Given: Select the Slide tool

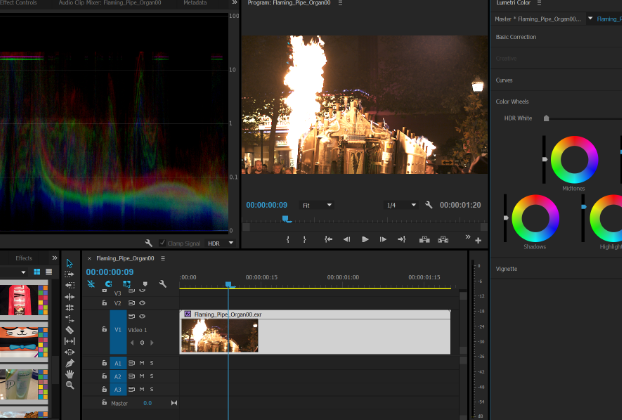Looking at the screenshot, I should click(69, 352).
